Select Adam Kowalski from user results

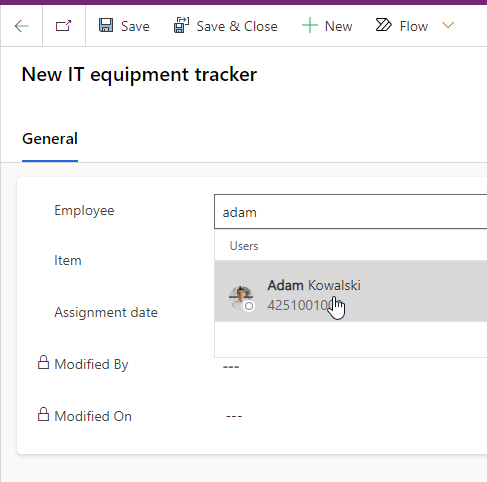pyautogui.click(x=351, y=291)
